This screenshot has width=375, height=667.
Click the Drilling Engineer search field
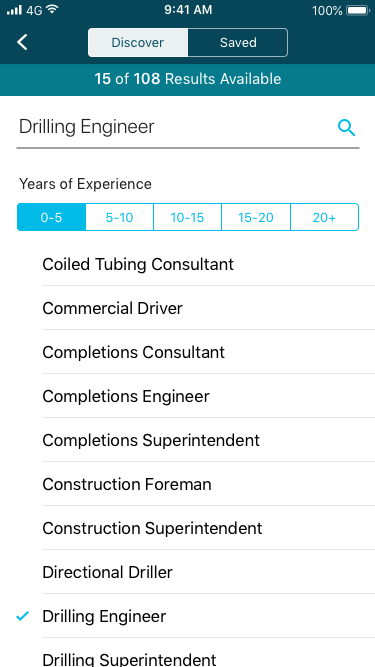tap(188, 128)
